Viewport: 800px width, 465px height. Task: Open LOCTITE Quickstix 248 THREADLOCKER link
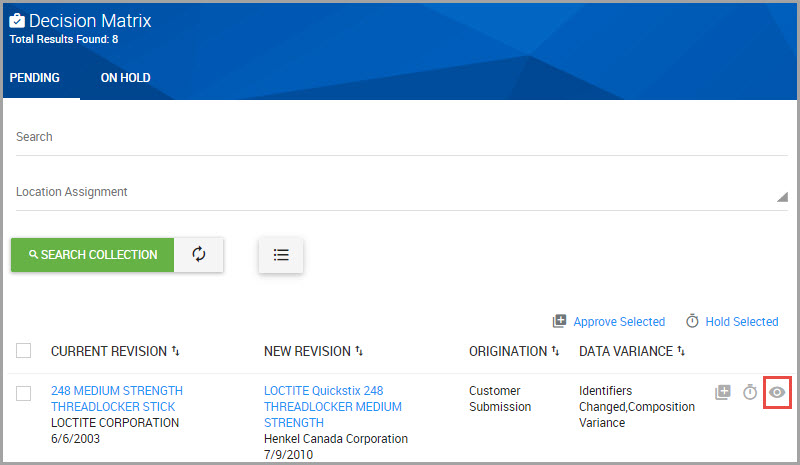click(x=333, y=407)
